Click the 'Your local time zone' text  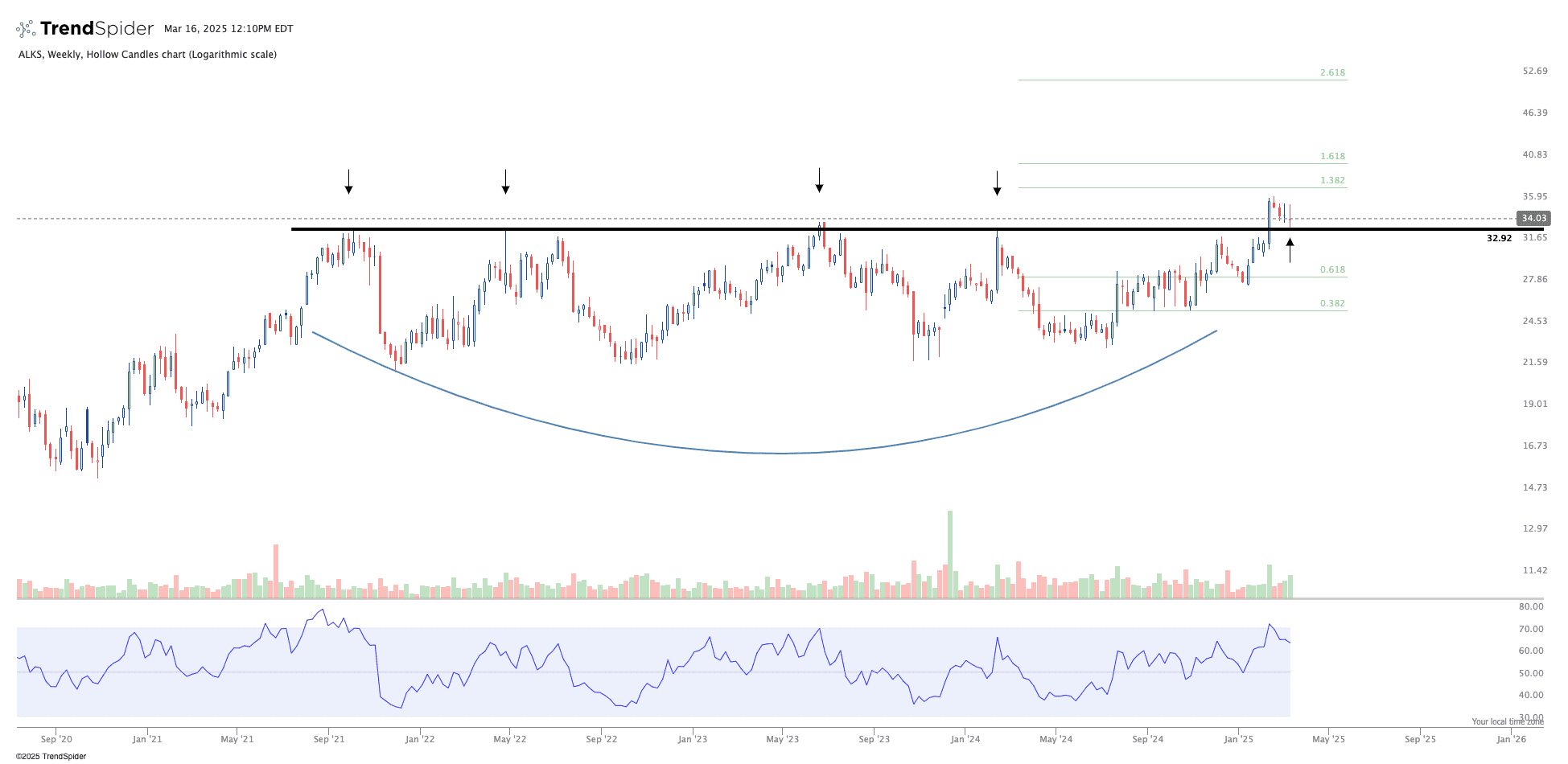coord(1507,721)
